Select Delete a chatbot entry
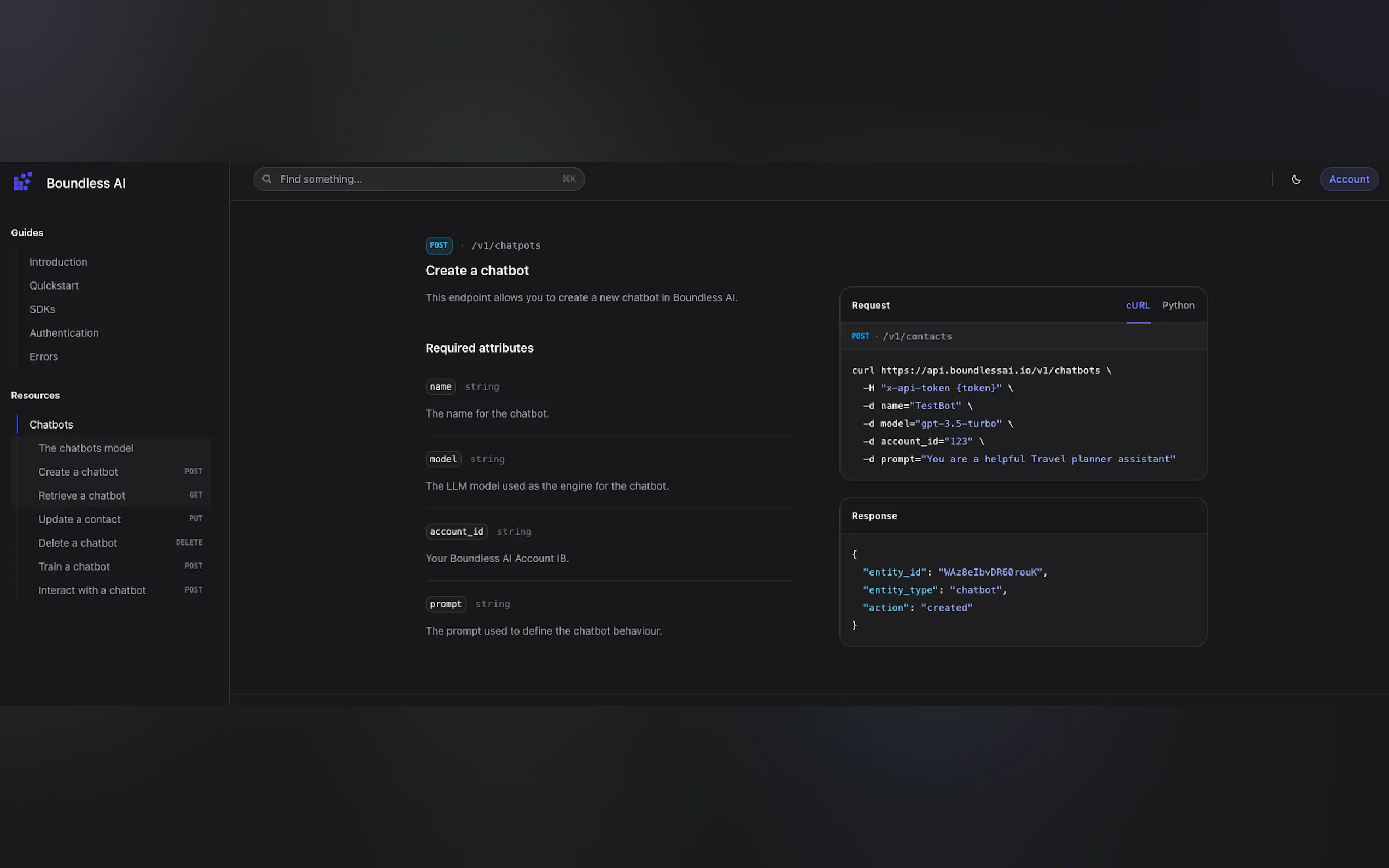The image size is (1389, 868). tap(78, 543)
